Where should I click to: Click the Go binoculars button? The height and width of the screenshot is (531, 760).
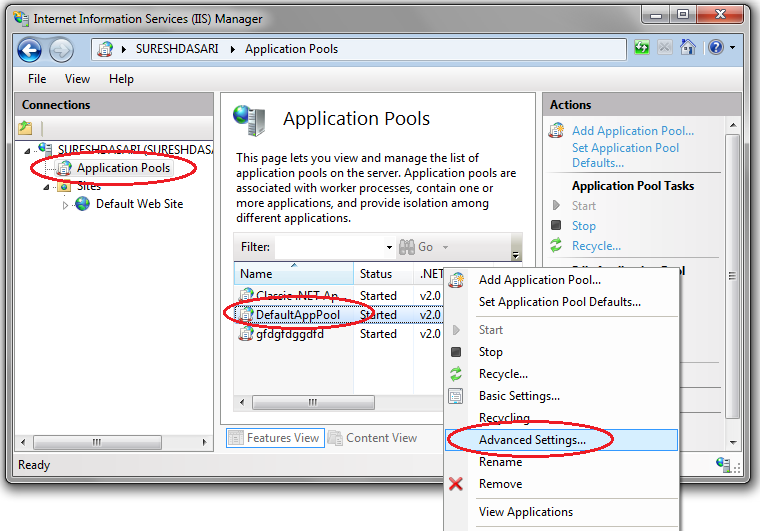[x=416, y=247]
